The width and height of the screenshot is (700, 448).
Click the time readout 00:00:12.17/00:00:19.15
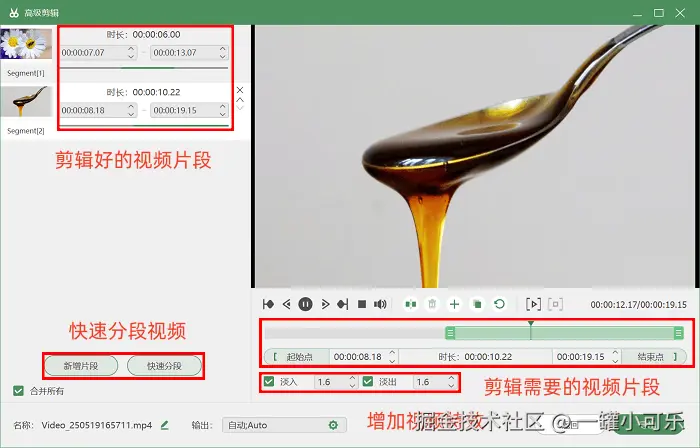pyautogui.click(x=638, y=304)
